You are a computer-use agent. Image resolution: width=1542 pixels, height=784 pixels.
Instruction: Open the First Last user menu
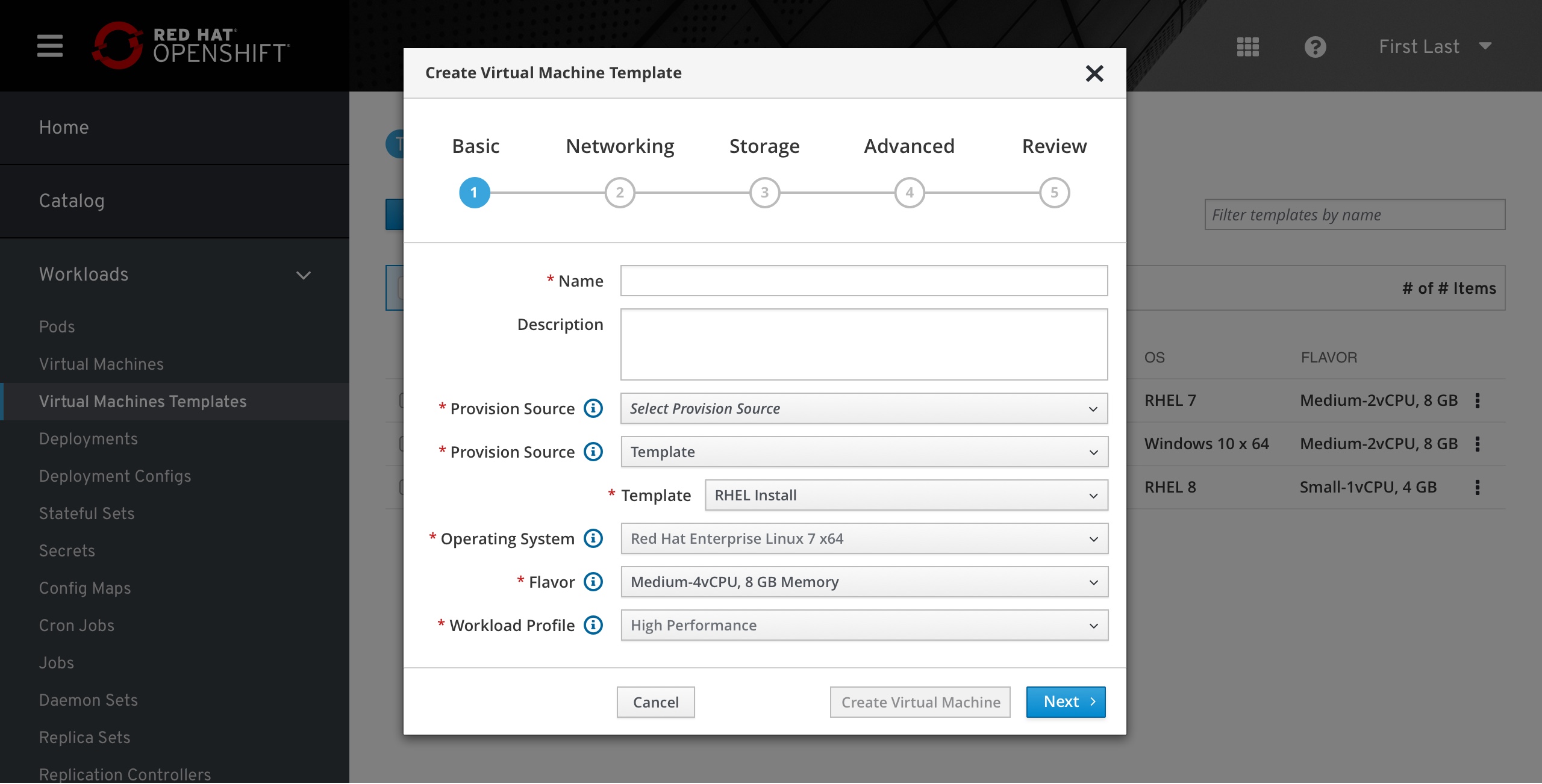[x=1435, y=46]
